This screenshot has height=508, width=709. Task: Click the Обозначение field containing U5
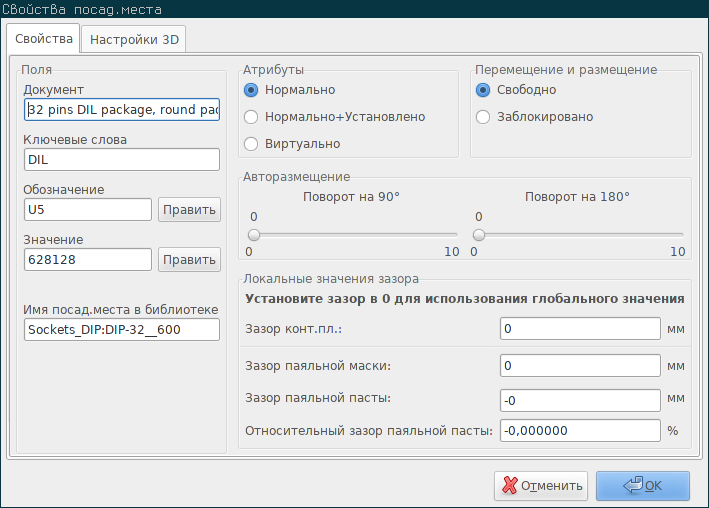pyautogui.click(x=88, y=209)
